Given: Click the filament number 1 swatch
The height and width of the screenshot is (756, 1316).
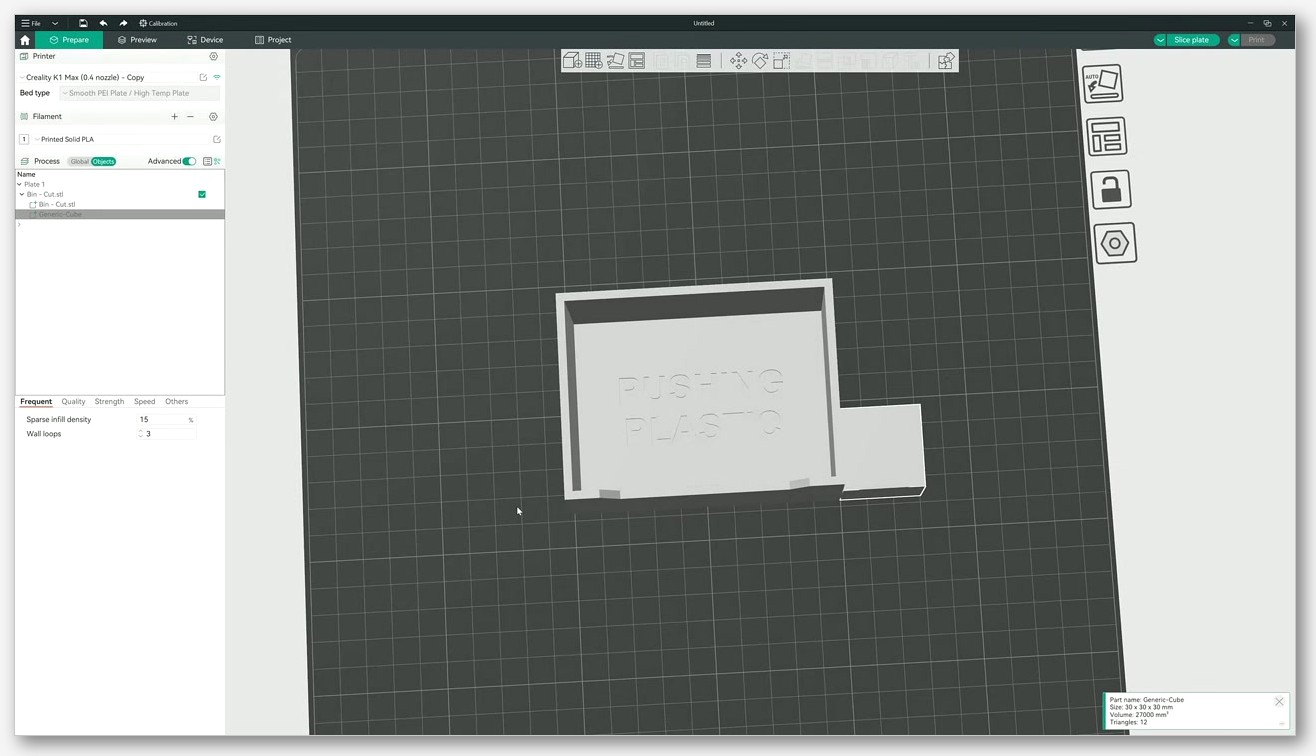Looking at the screenshot, I should (x=24, y=139).
